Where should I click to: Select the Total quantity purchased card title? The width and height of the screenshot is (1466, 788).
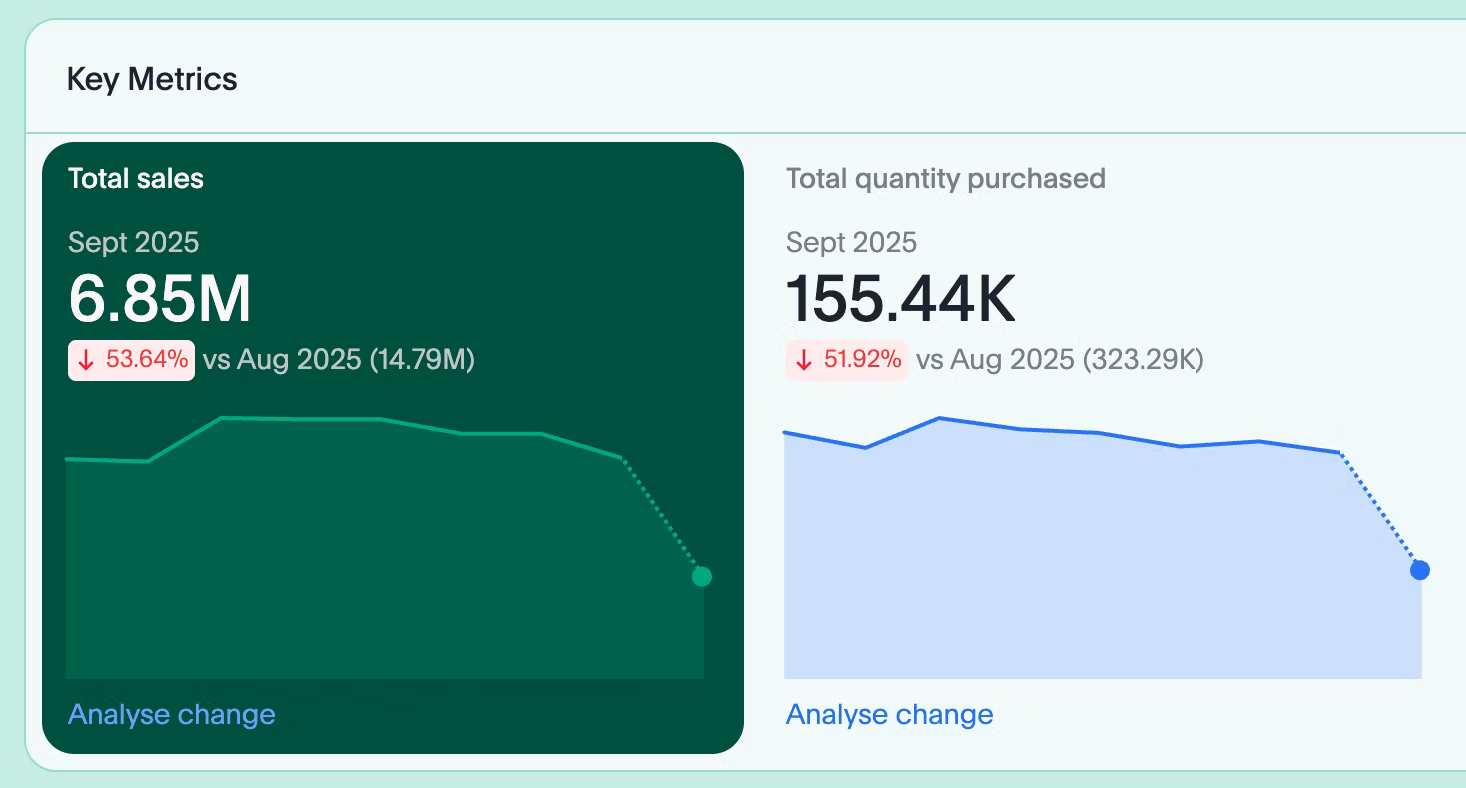click(x=945, y=179)
